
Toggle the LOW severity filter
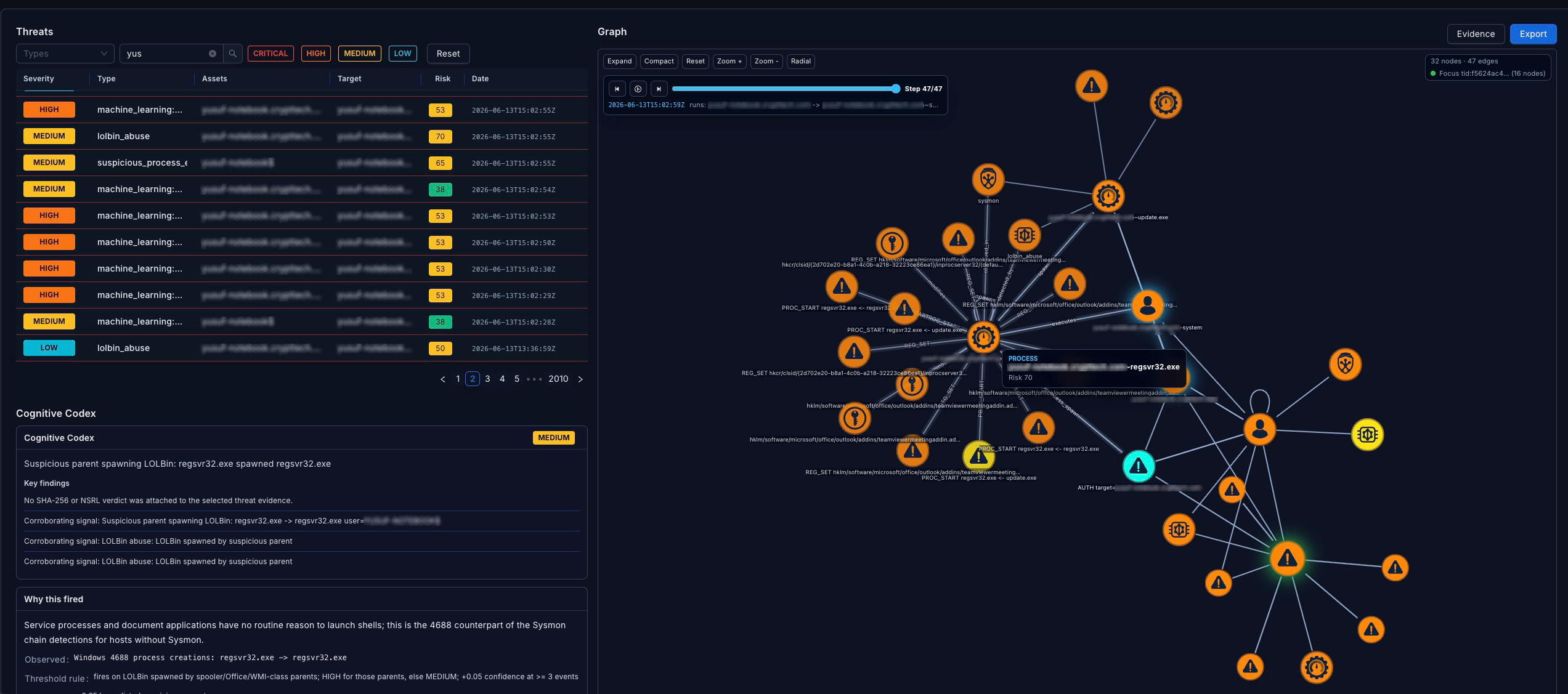pyautogui.click(x=402, y=54)
